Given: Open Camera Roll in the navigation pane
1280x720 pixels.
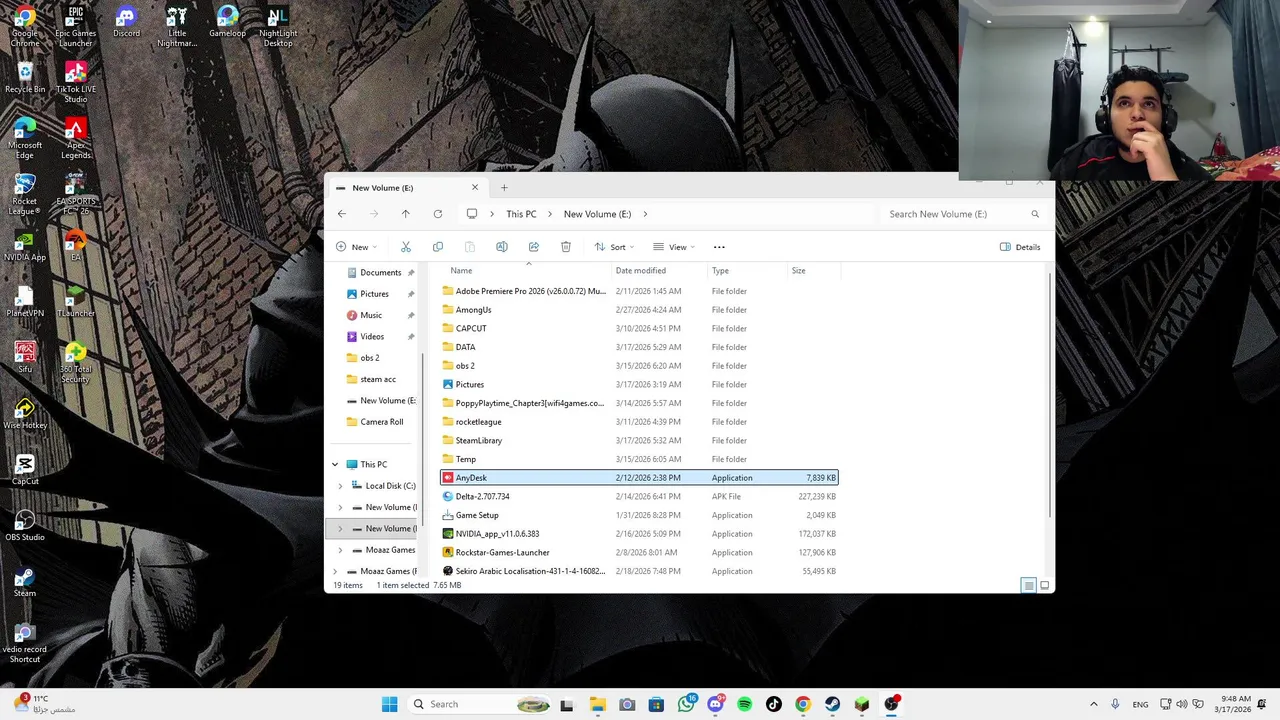Looking at the screenshot, I should click(381, 422).
